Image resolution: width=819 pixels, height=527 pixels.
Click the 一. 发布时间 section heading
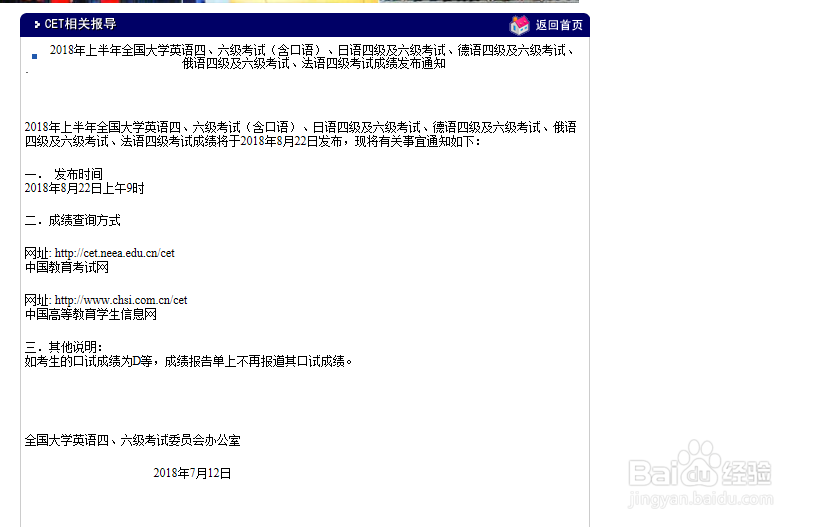pos(64,174)
